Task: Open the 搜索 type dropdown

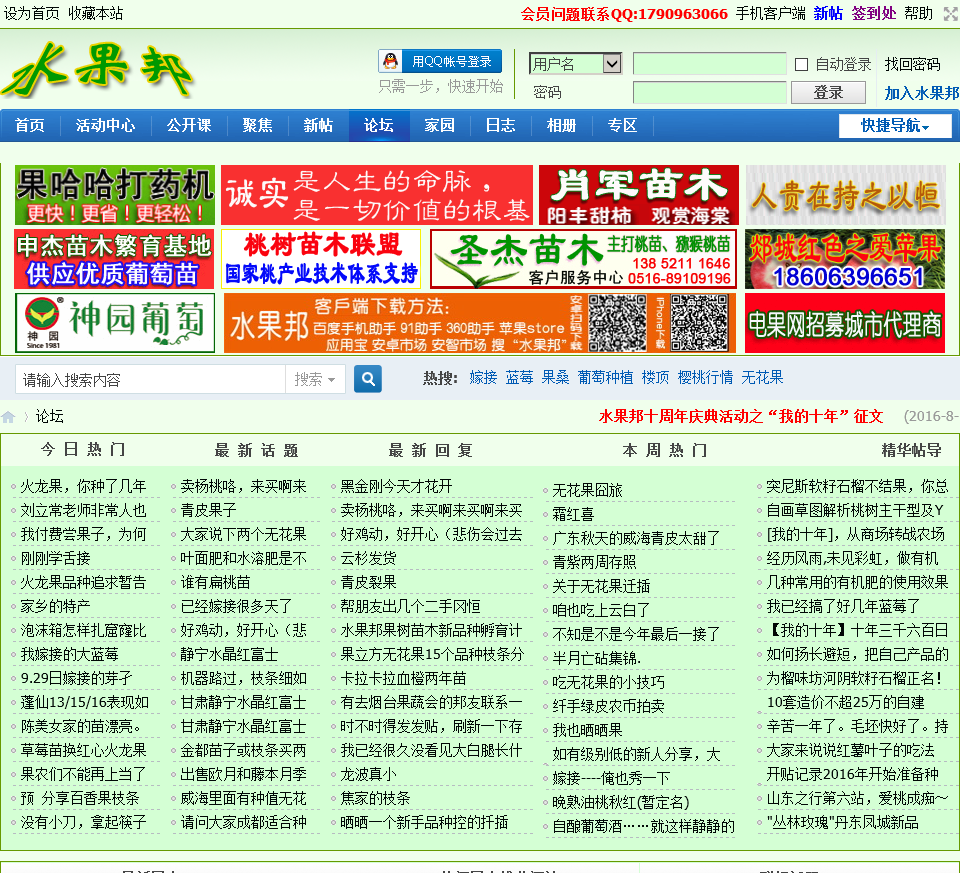Action: 315,380
